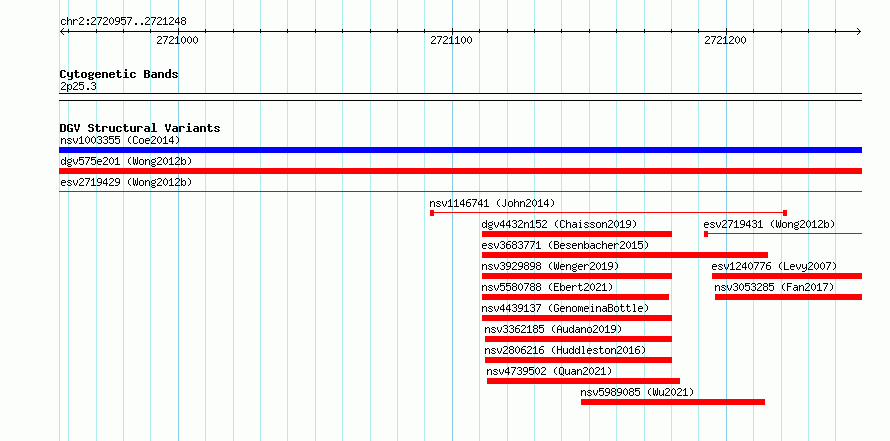Click the dgv4432n152 (Chaisson2019) label text
The width and height of the screenshot is (890, 441).
[x=559, y=224]
